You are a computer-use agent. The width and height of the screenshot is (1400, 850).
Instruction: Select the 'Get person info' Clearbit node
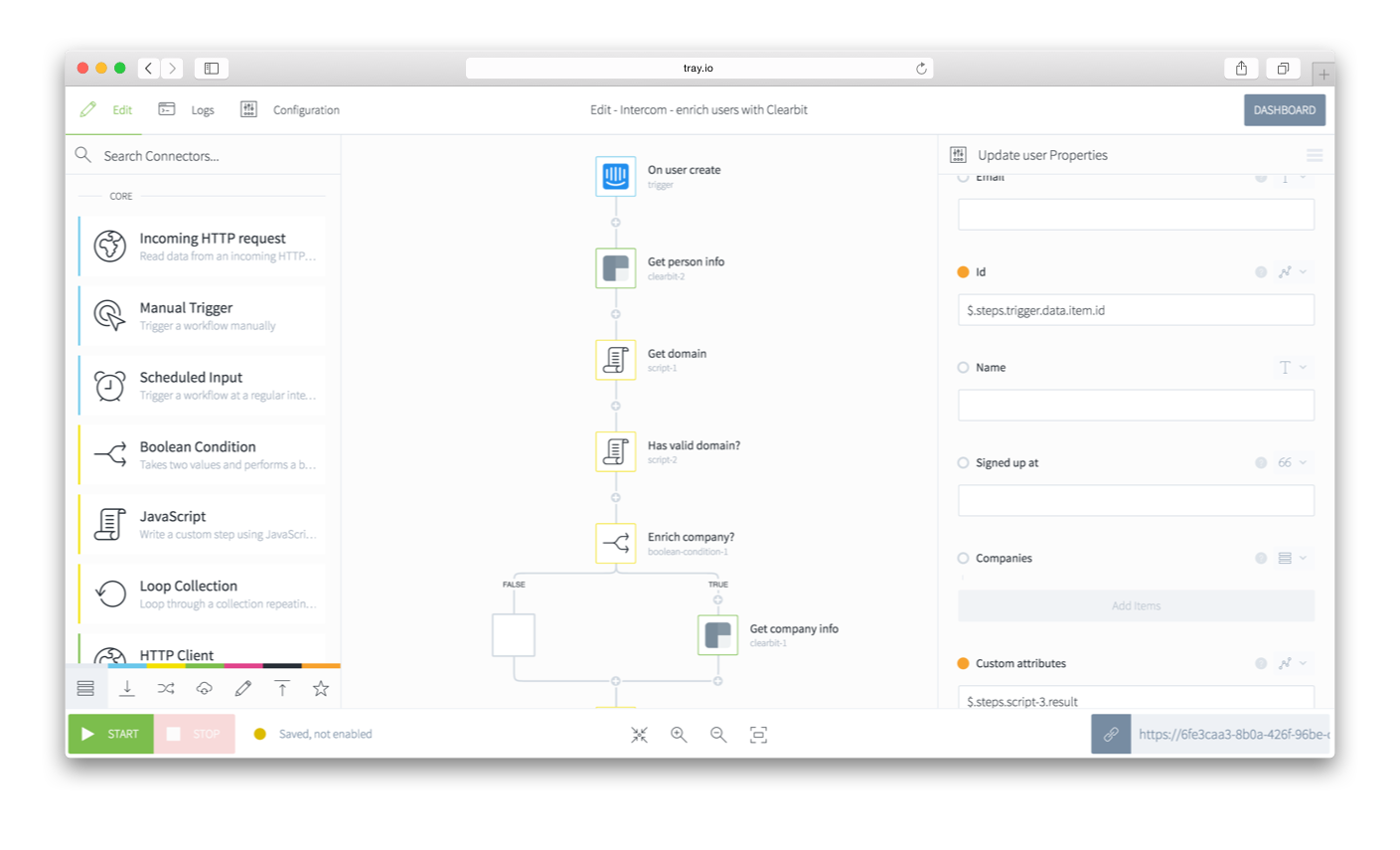coord(615,268)
